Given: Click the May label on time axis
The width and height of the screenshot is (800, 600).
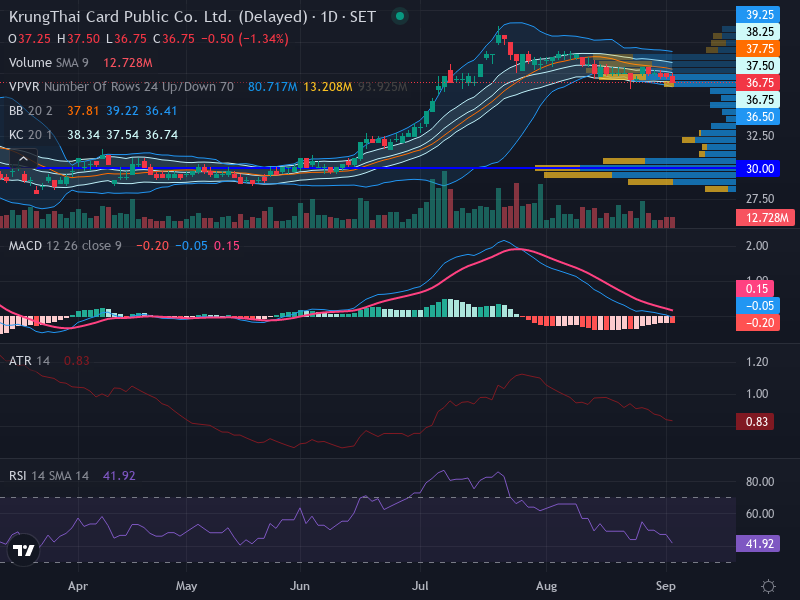Looking at the screenshot, I should (x=186, y=586).
